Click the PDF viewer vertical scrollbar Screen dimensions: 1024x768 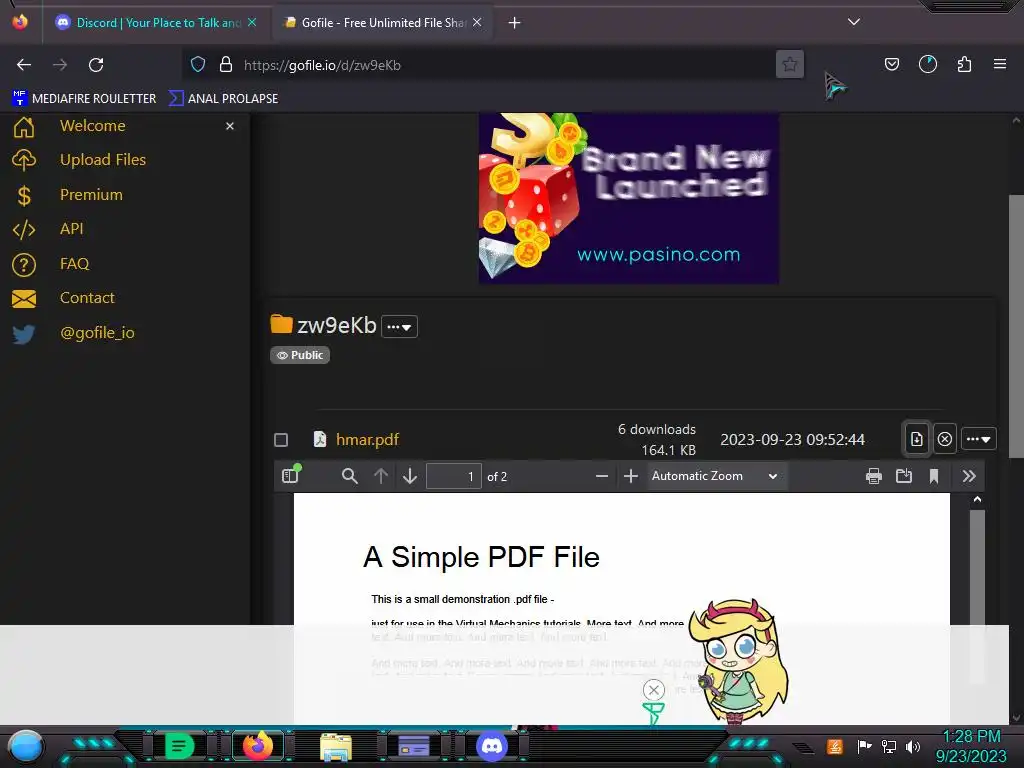(x=977, y=566)
